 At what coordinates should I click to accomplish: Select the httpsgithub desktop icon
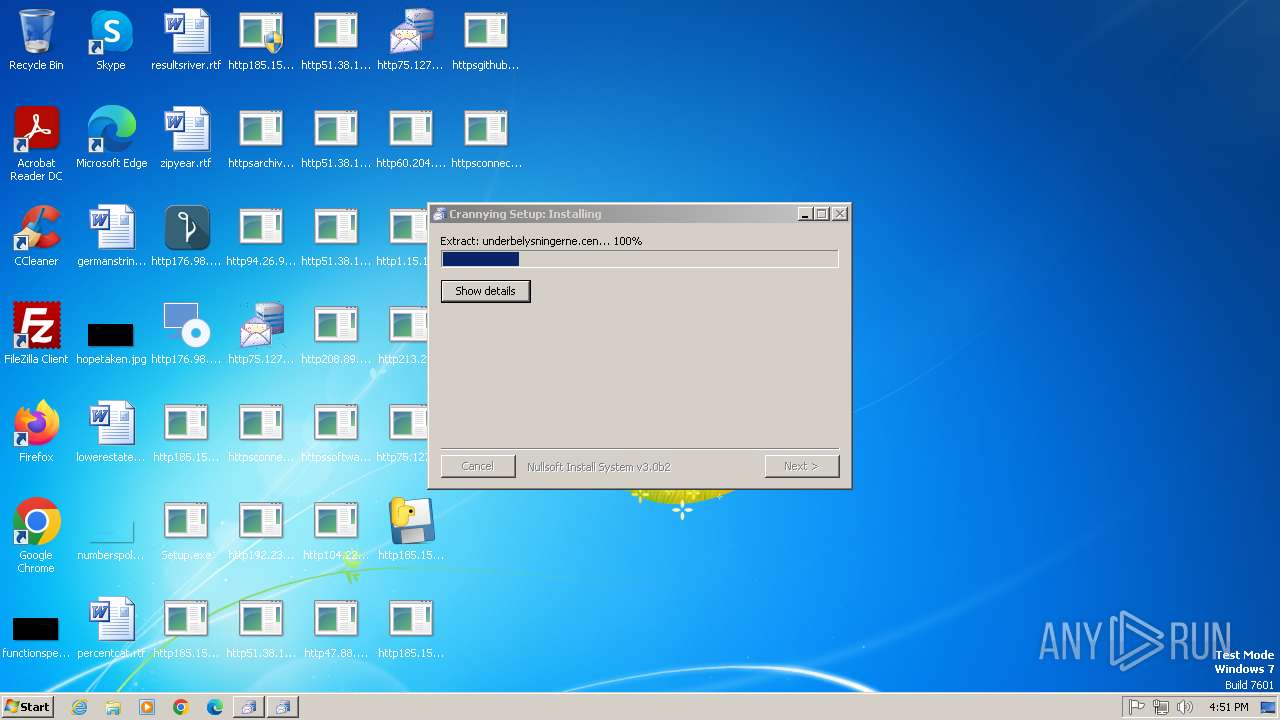tap(486, 41)
